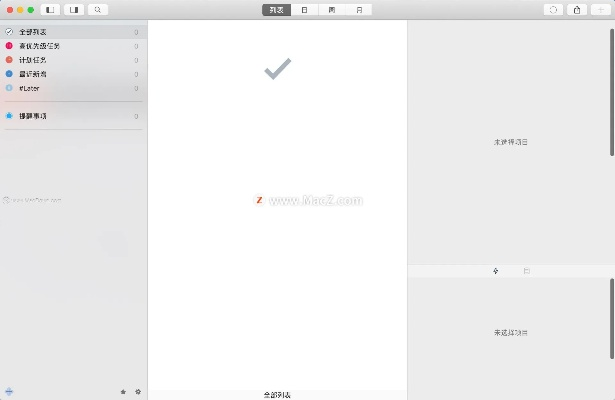The image size is (615, 400).
Task: Click the left icon on right-panel divider bar
Action: (x=496, y=271)
